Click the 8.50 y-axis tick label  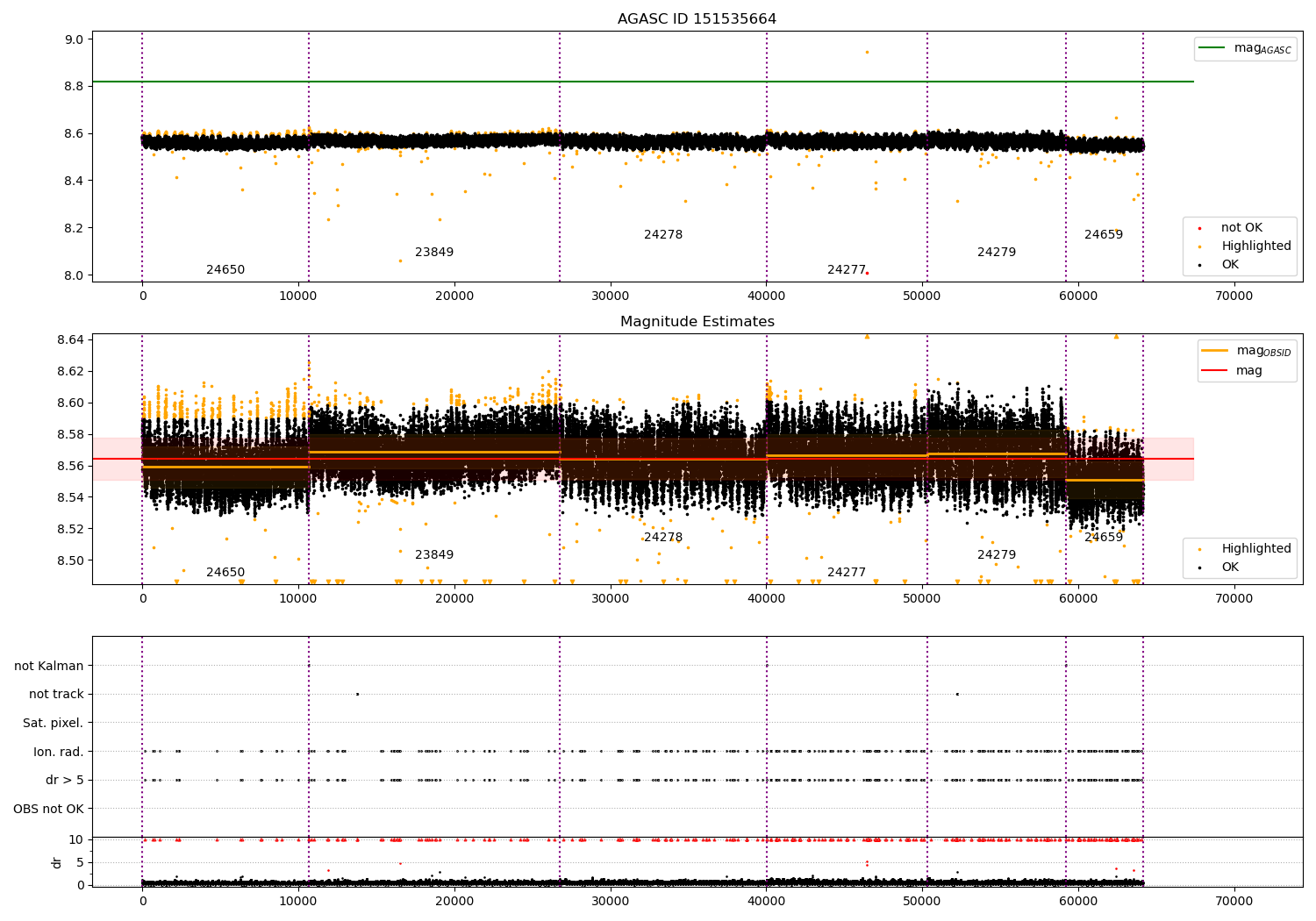click(x=70, y=561)
